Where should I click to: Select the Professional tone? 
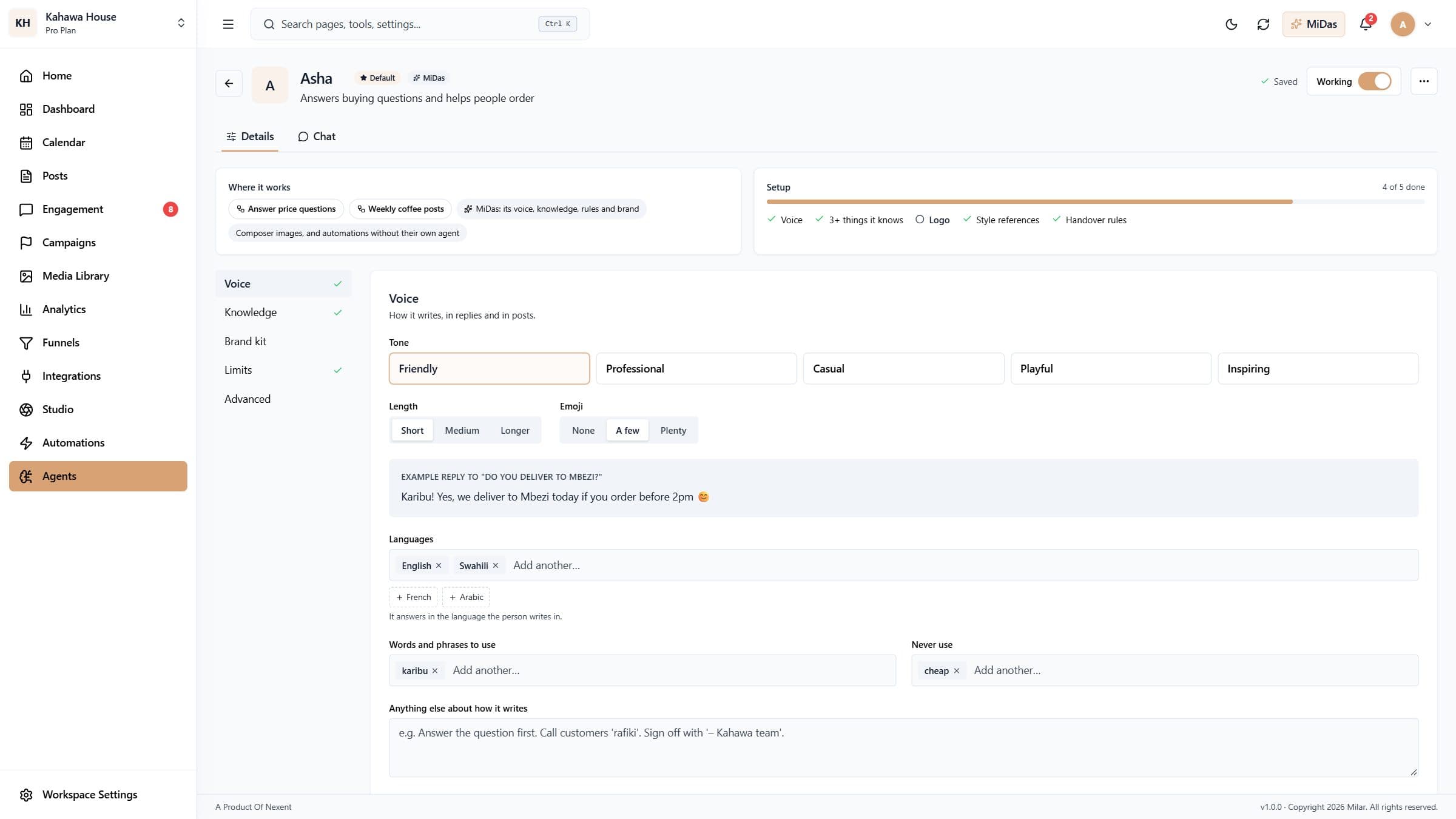click(x=696, y=368)
